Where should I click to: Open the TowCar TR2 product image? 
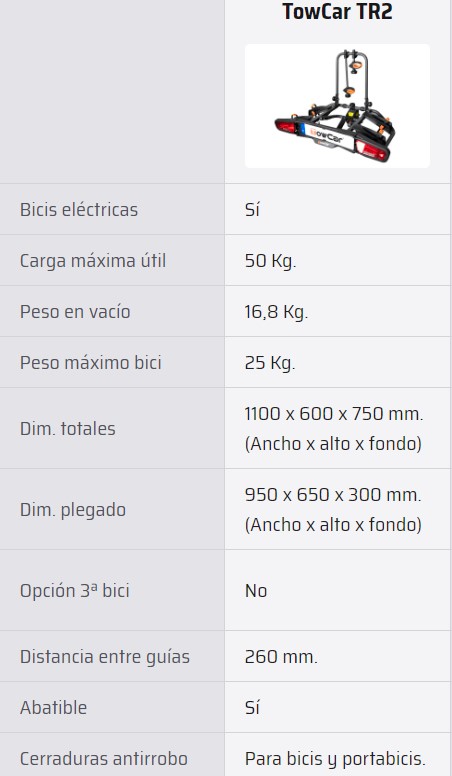point(337,106)
